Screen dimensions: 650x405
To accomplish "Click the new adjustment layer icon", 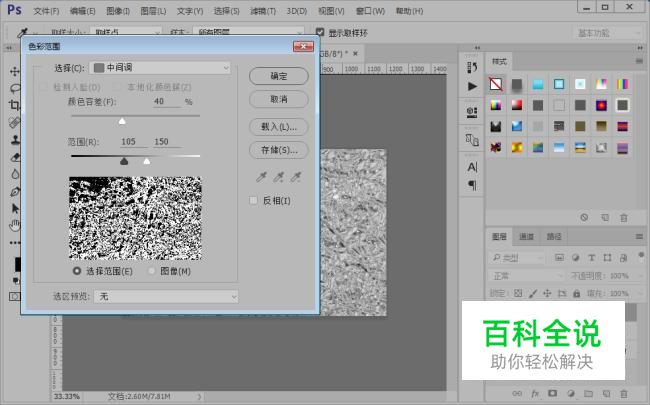I will coord(571,393).
